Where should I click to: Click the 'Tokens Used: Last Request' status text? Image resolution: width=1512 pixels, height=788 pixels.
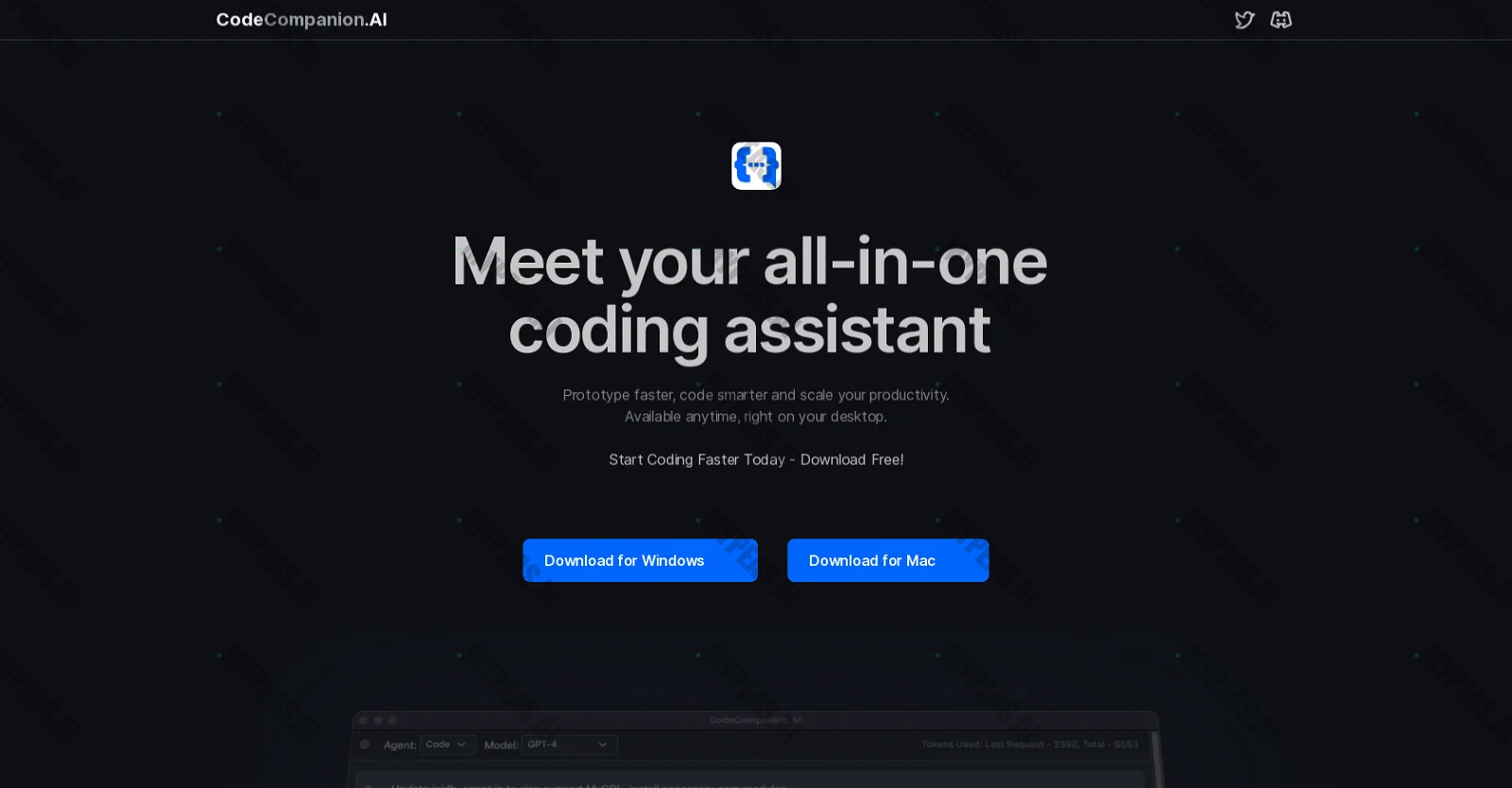click(1030, 745)
